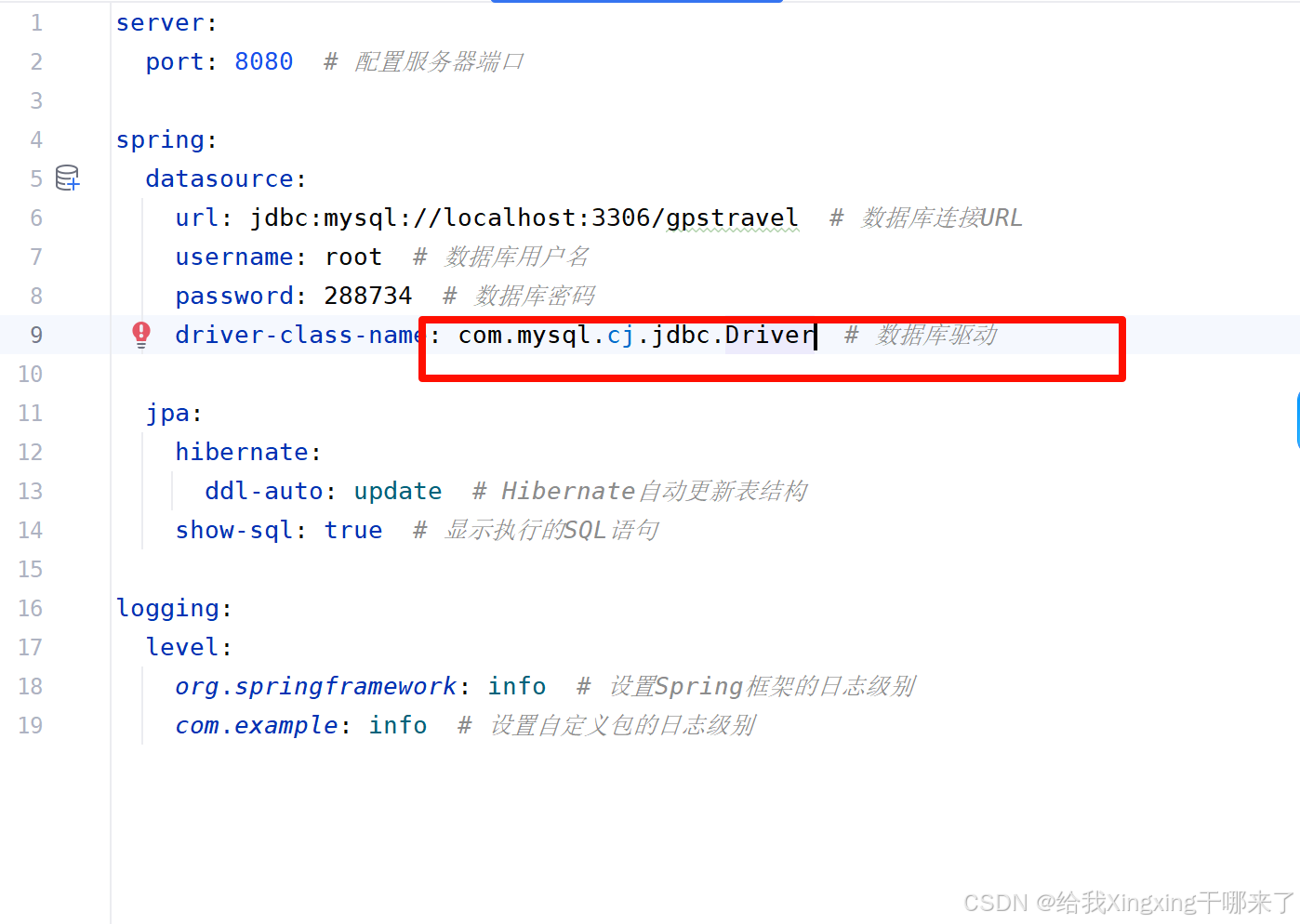
Task: Place cursor in the jdbc url value
Action: (x=524, y=218)
